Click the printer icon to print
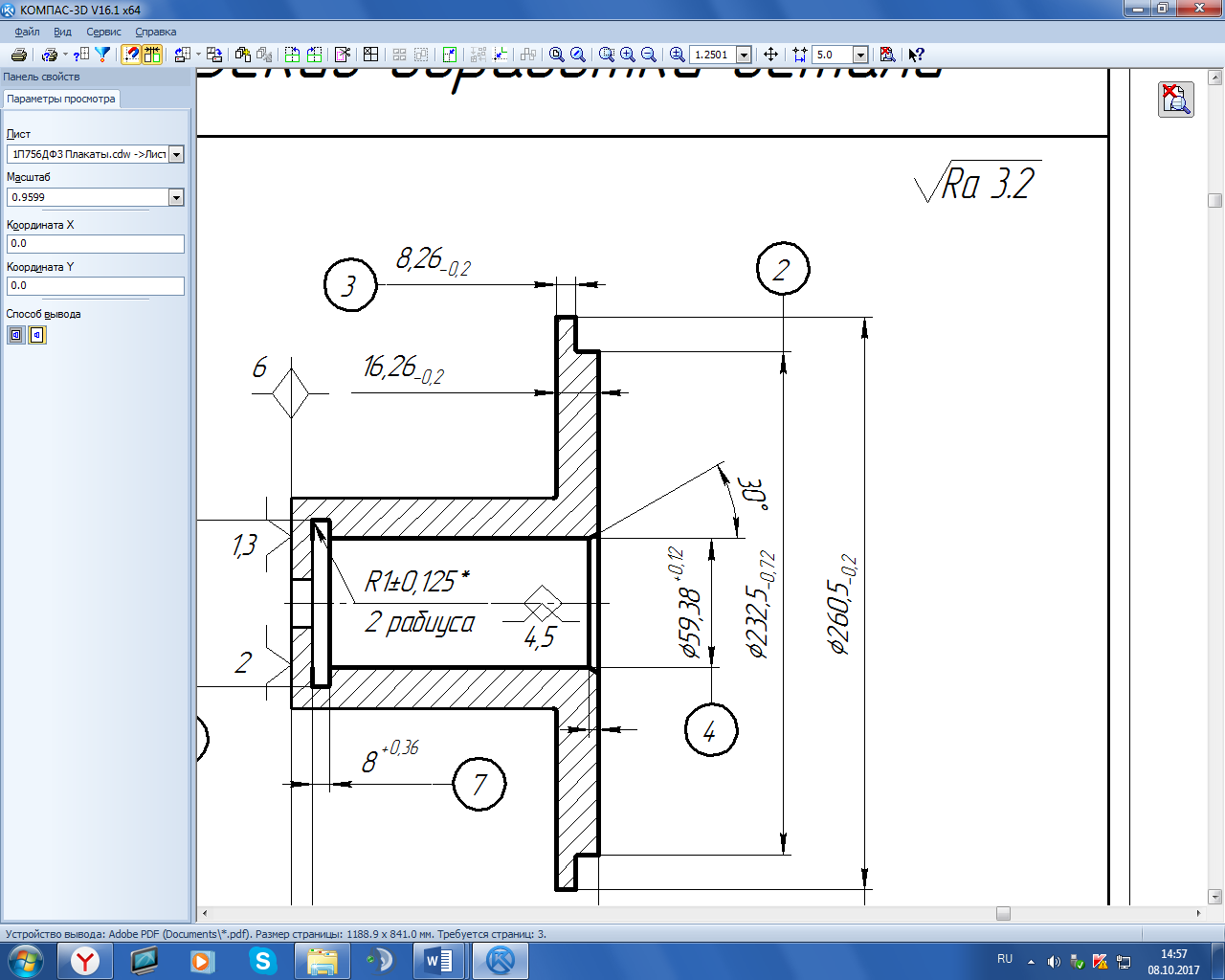Image resolution: width=1225 pixels, height=980 pixels. 18,55
